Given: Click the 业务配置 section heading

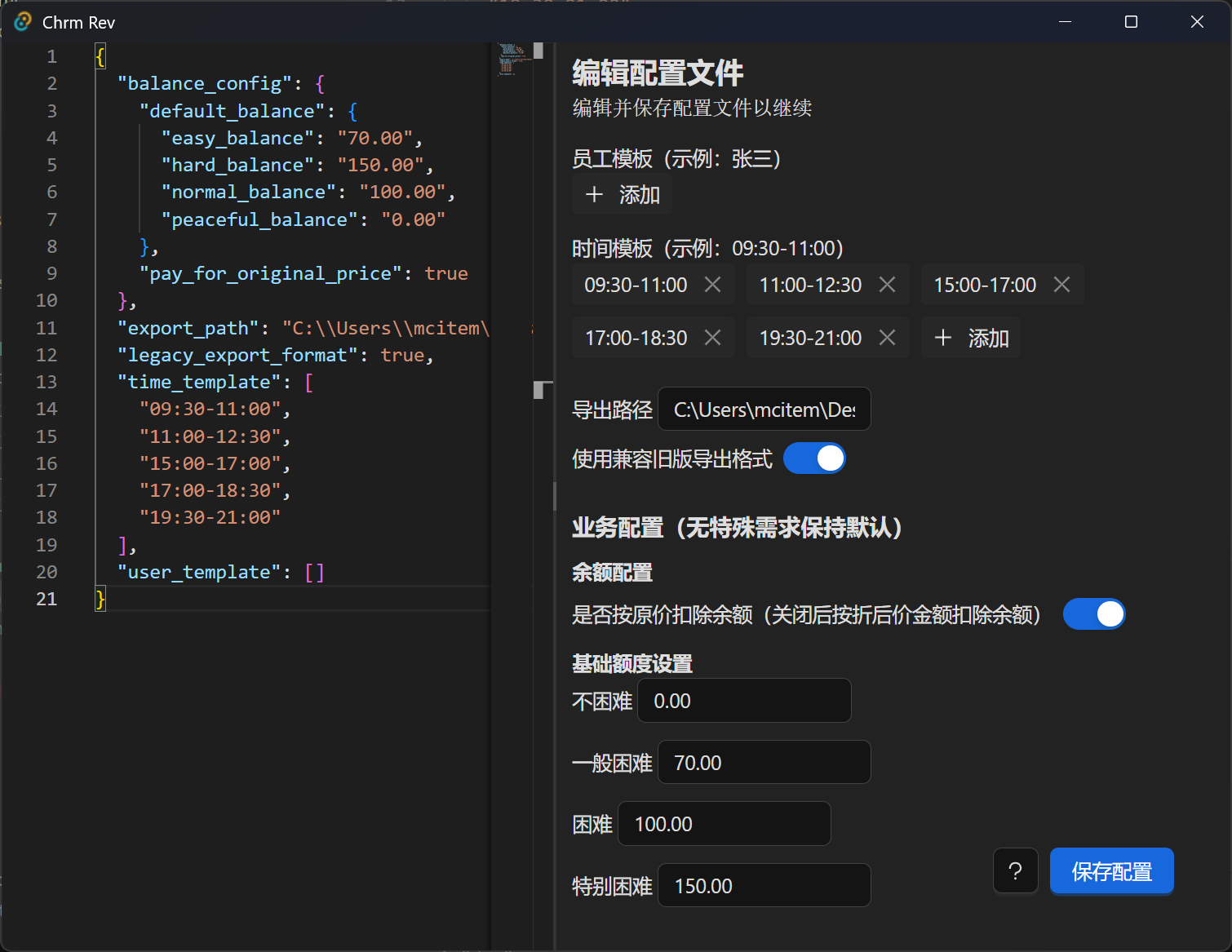Looking at the screenshot, I should (x=737, y=528).
